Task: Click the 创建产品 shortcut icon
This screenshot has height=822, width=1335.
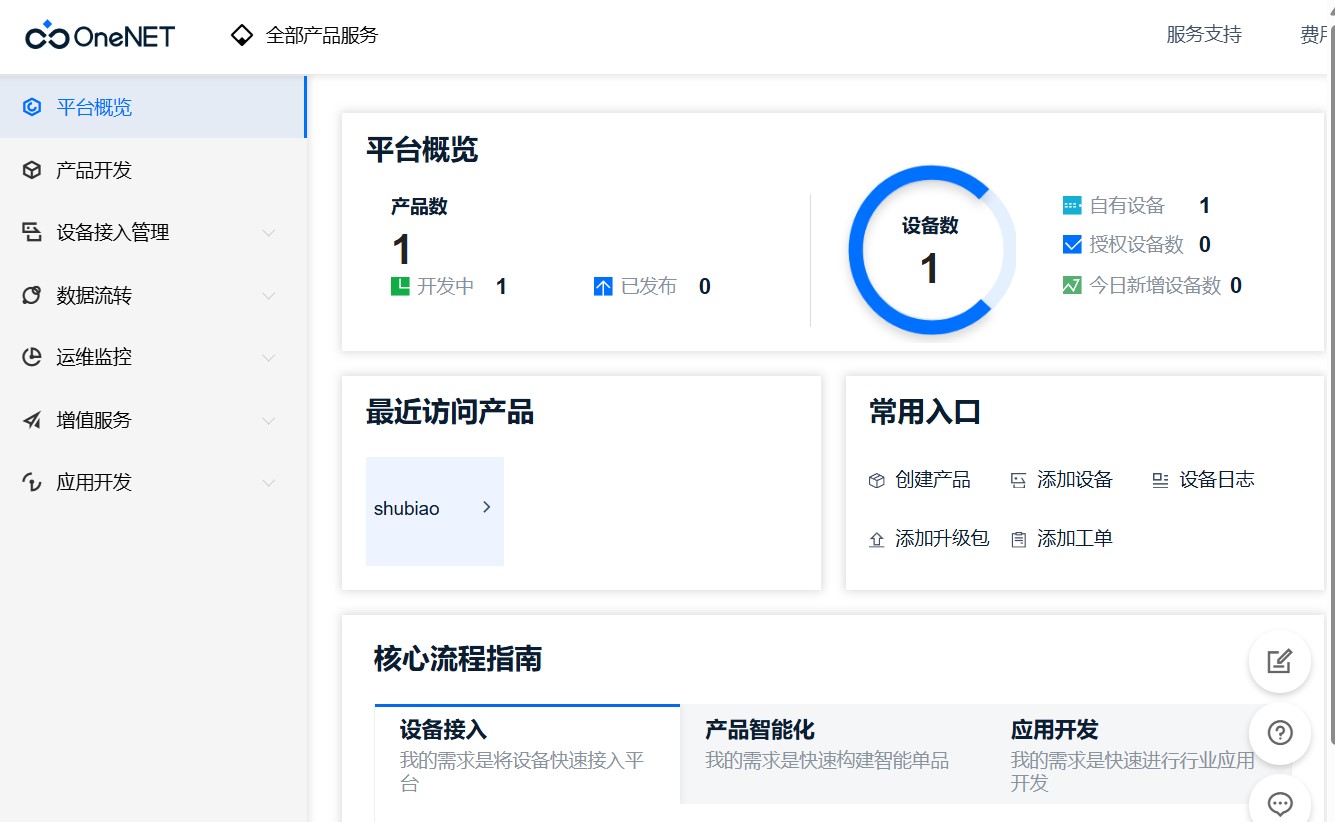Action: (x=876, y=479)
